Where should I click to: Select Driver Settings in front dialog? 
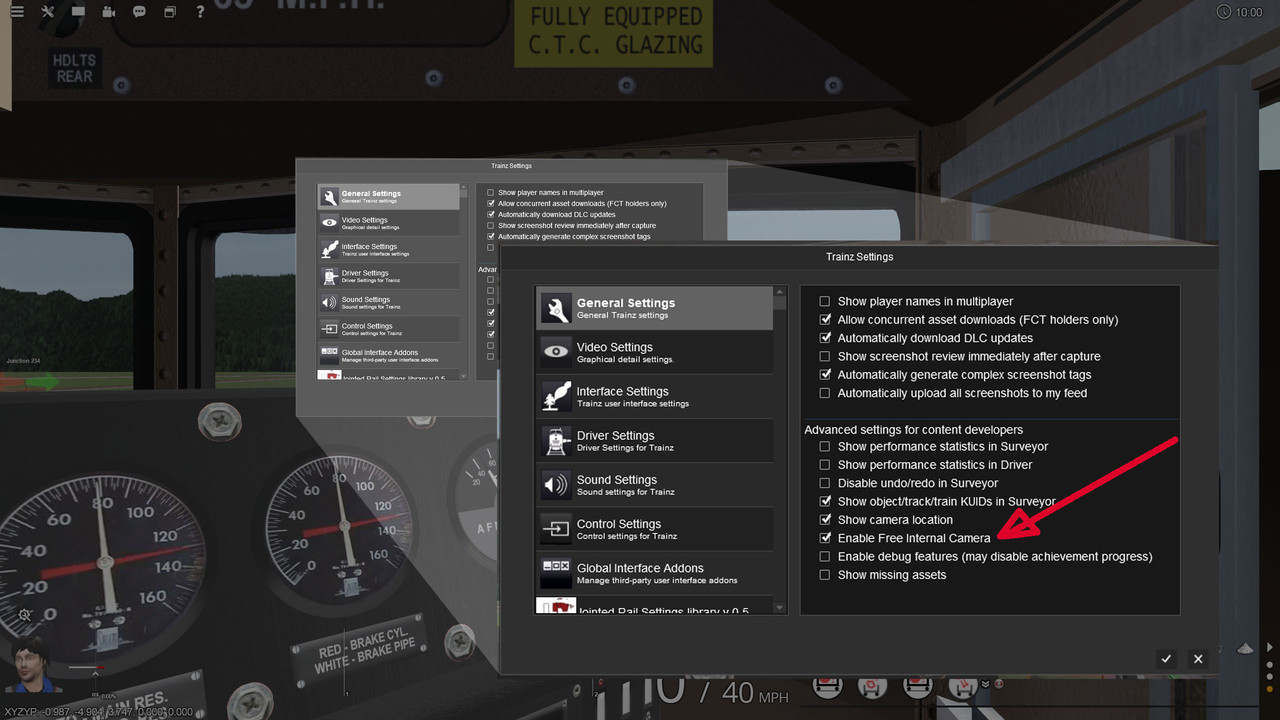(655, 440)
